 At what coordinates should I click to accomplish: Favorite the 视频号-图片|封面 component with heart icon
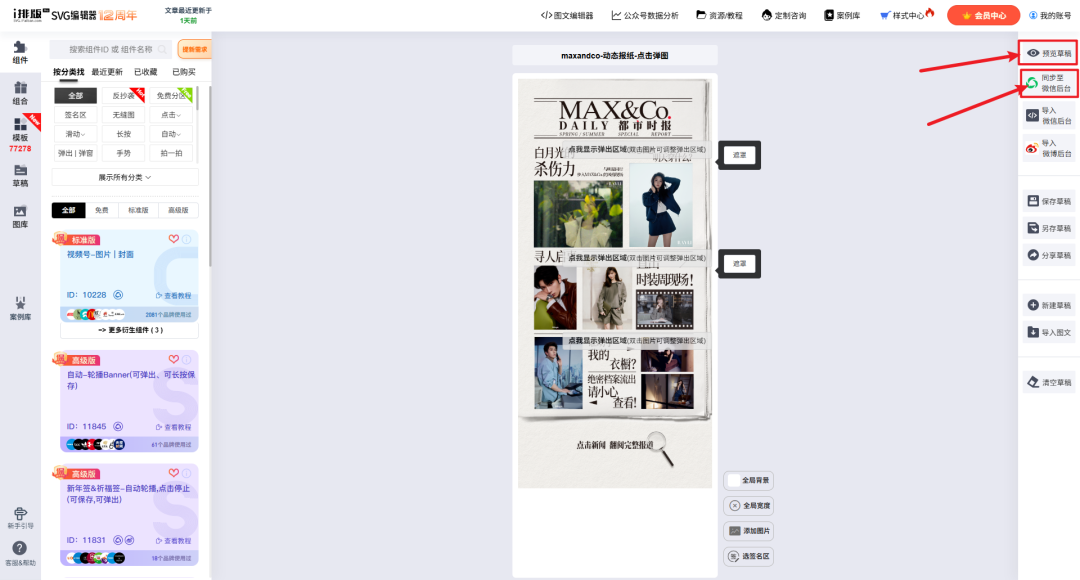pyautogui.click(x=174, y=239)
